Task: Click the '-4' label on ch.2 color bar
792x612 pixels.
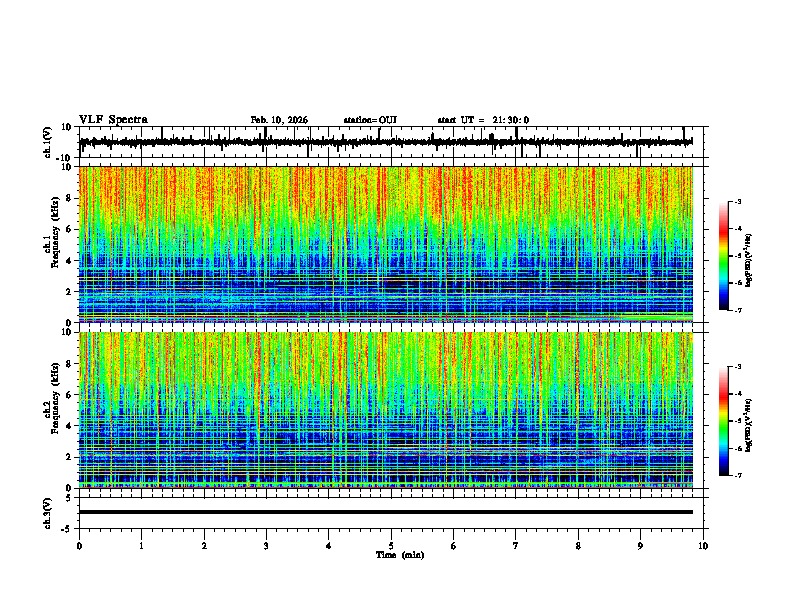Action: (x=737, y=394)
